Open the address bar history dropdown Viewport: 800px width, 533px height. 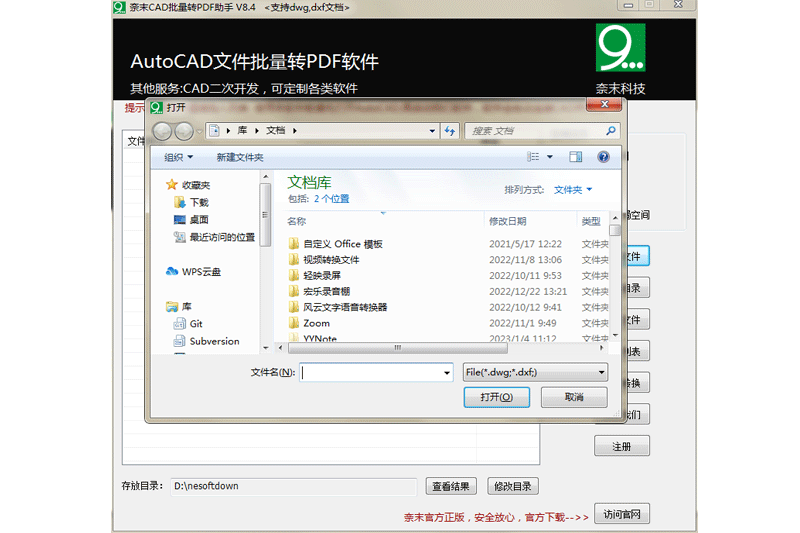pyautogui.click(x=432, y=131)
